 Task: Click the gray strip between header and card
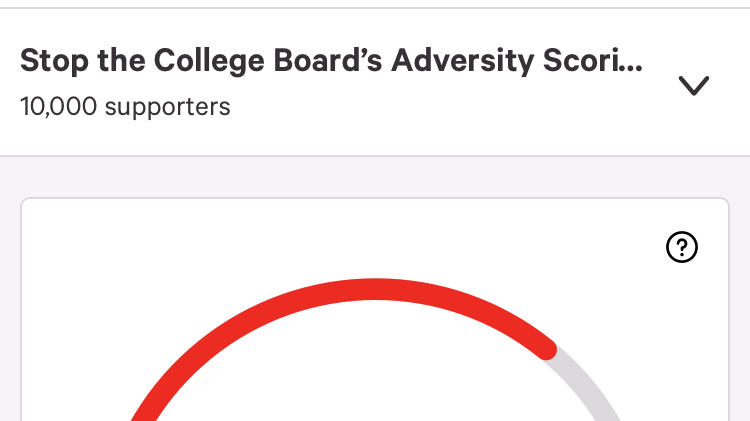(375, 177)
